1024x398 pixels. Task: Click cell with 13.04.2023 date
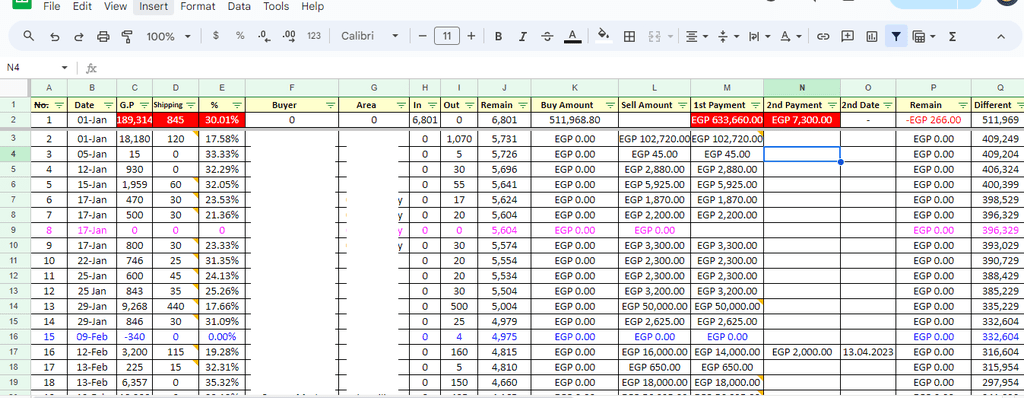point(868,352)
